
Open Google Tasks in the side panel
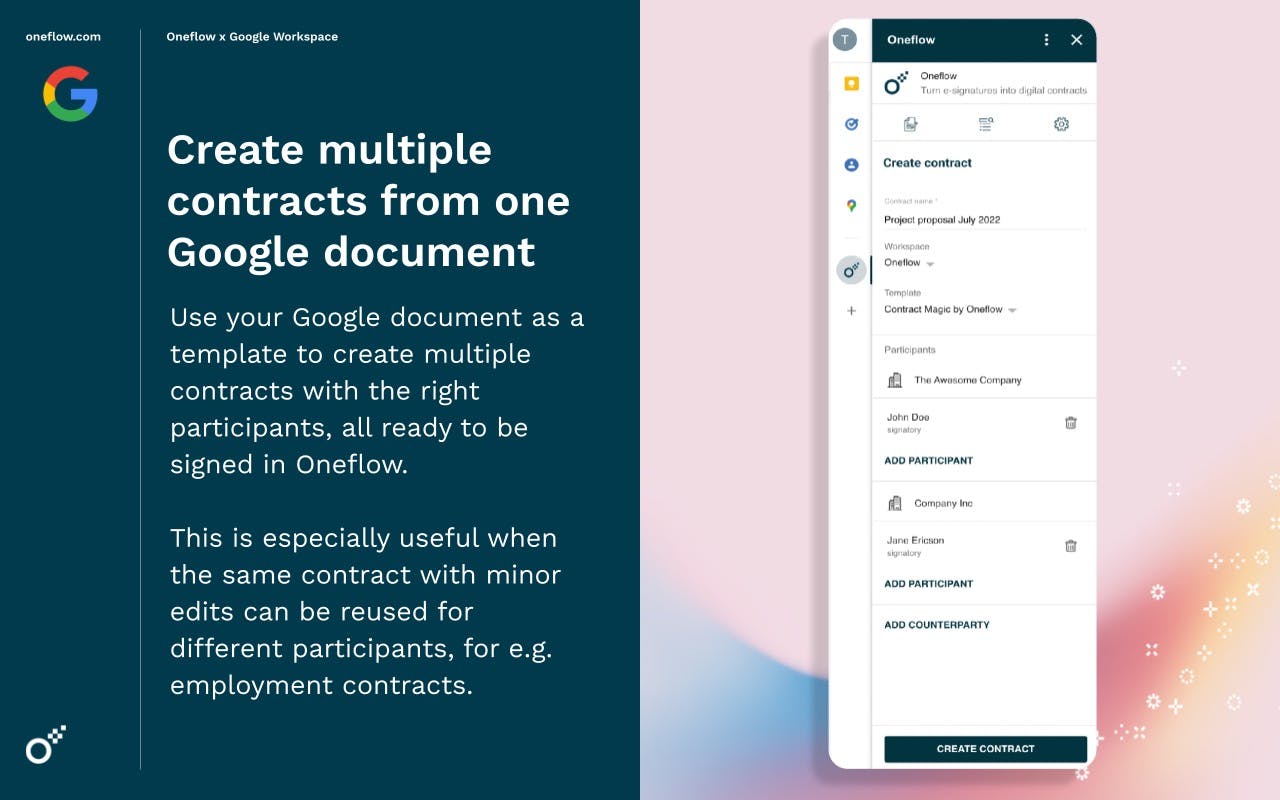[x=851, y=124]
